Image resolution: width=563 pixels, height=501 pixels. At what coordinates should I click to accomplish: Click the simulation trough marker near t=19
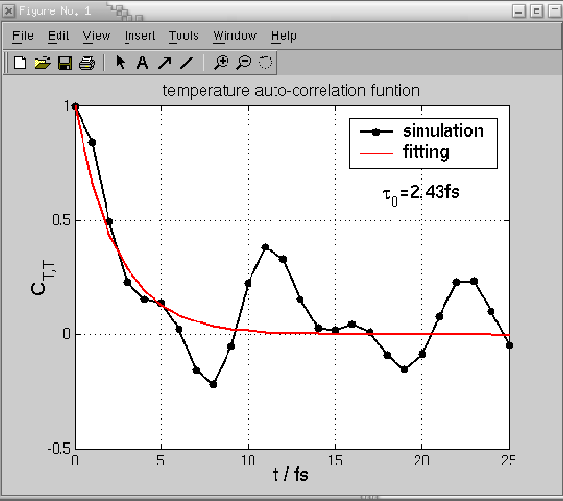(x=404, y=369)
